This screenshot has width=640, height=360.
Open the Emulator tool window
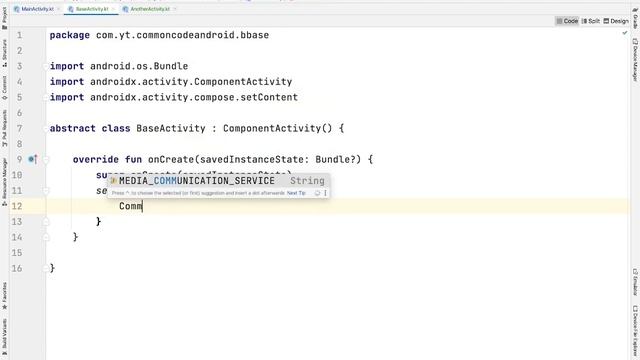636,282
